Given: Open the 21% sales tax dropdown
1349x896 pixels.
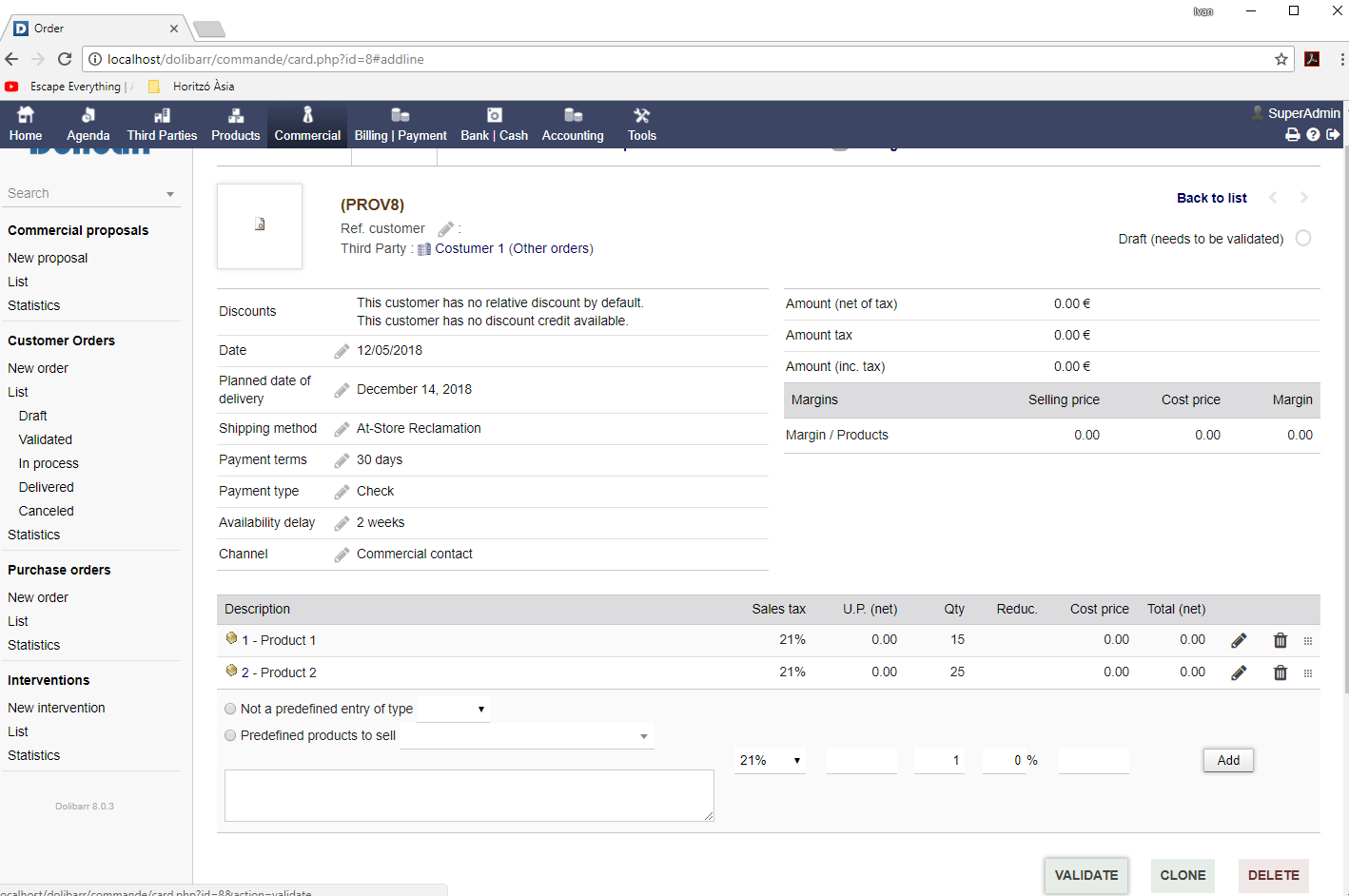Looking at the screenshot, I should (x=770, y=761).
